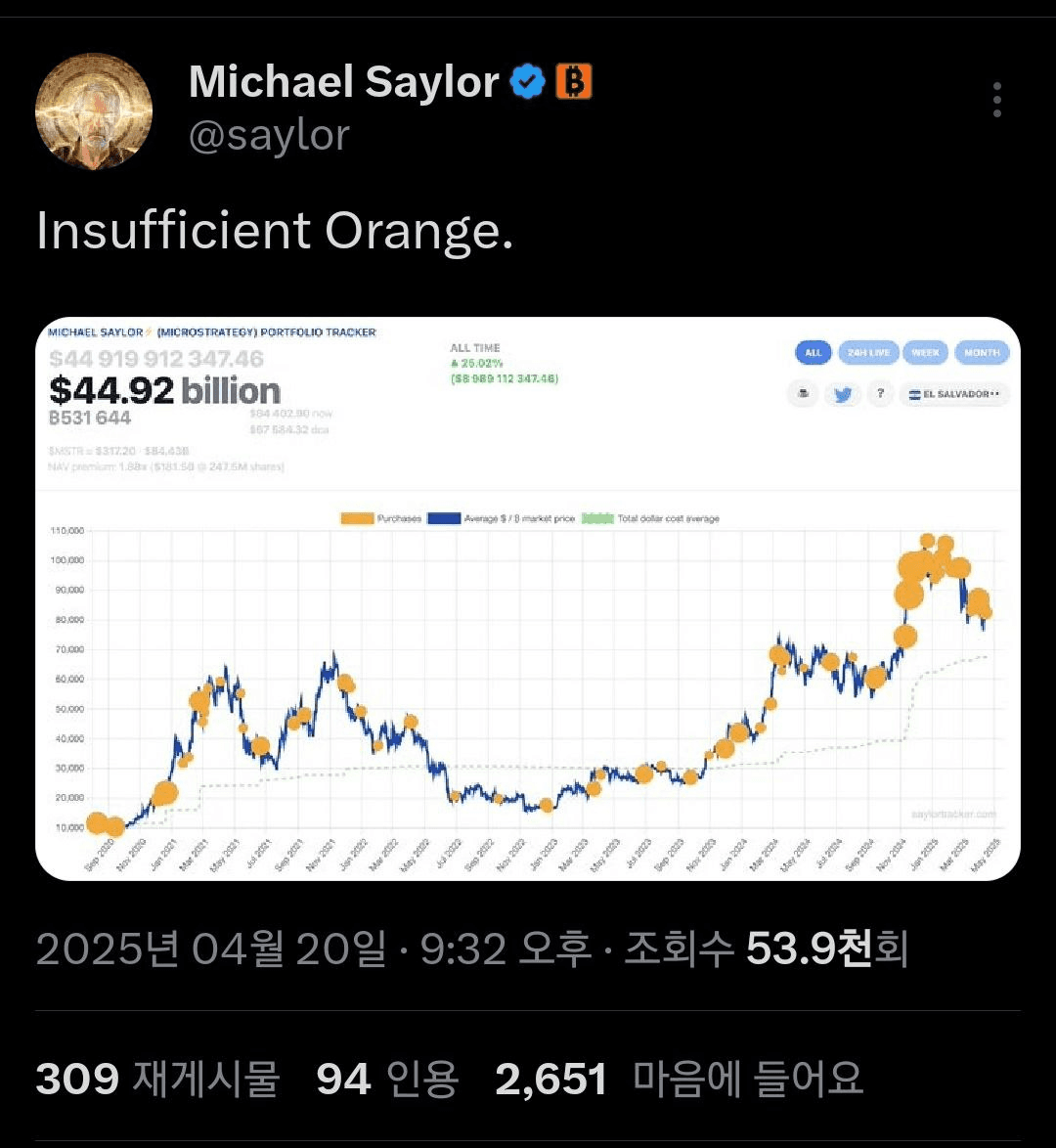Click the El Salvador flag icon
Image resolution: width=1056 pixels, height=1148 pixels.
914,394
